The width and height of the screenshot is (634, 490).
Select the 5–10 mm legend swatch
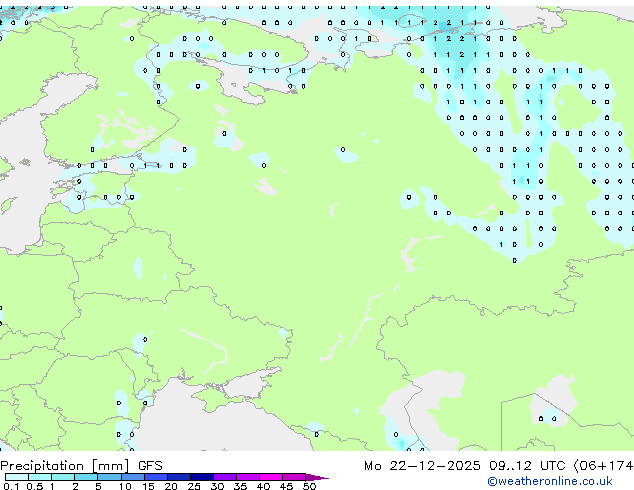(x=110, y=477)
